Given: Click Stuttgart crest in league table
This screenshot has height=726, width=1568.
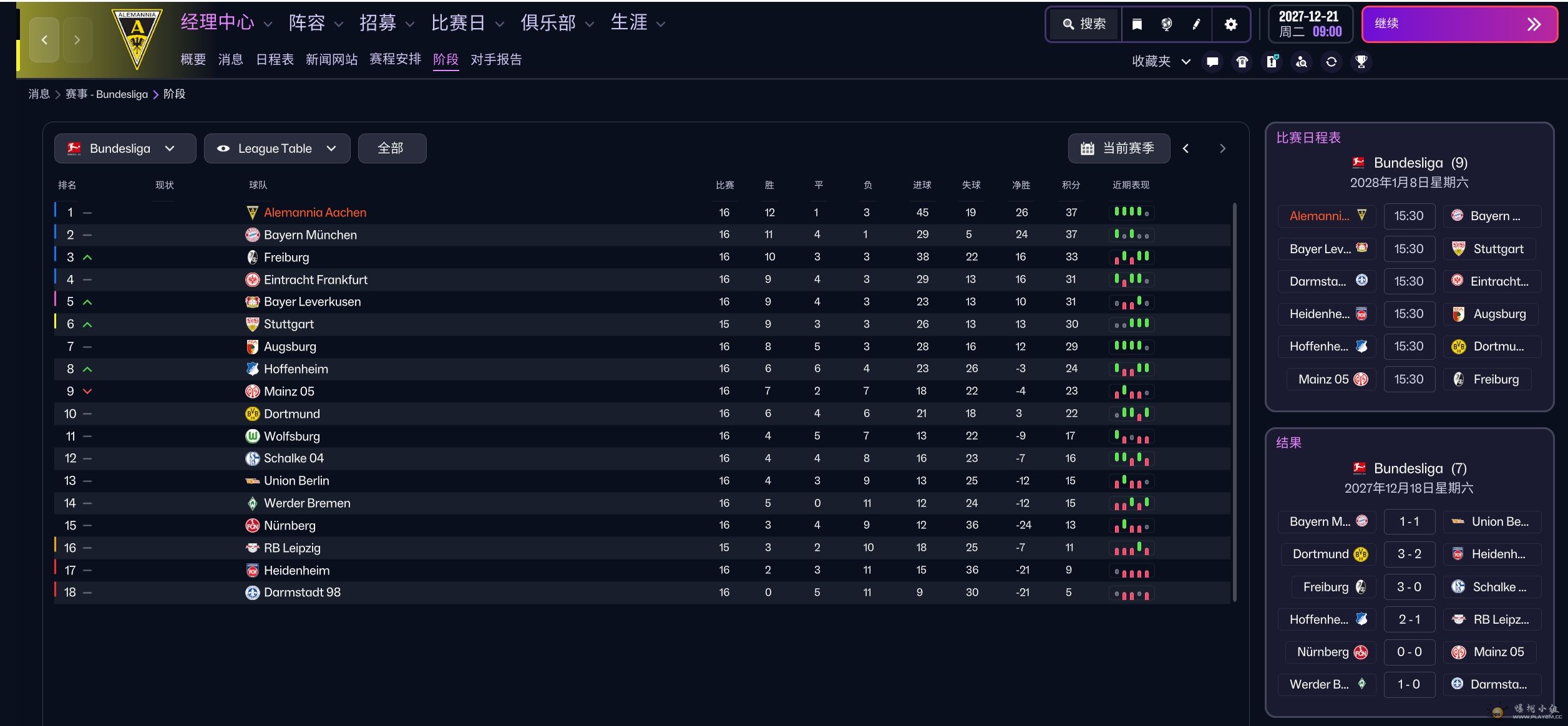Looking at the screenshot, I should click(252, 324).
